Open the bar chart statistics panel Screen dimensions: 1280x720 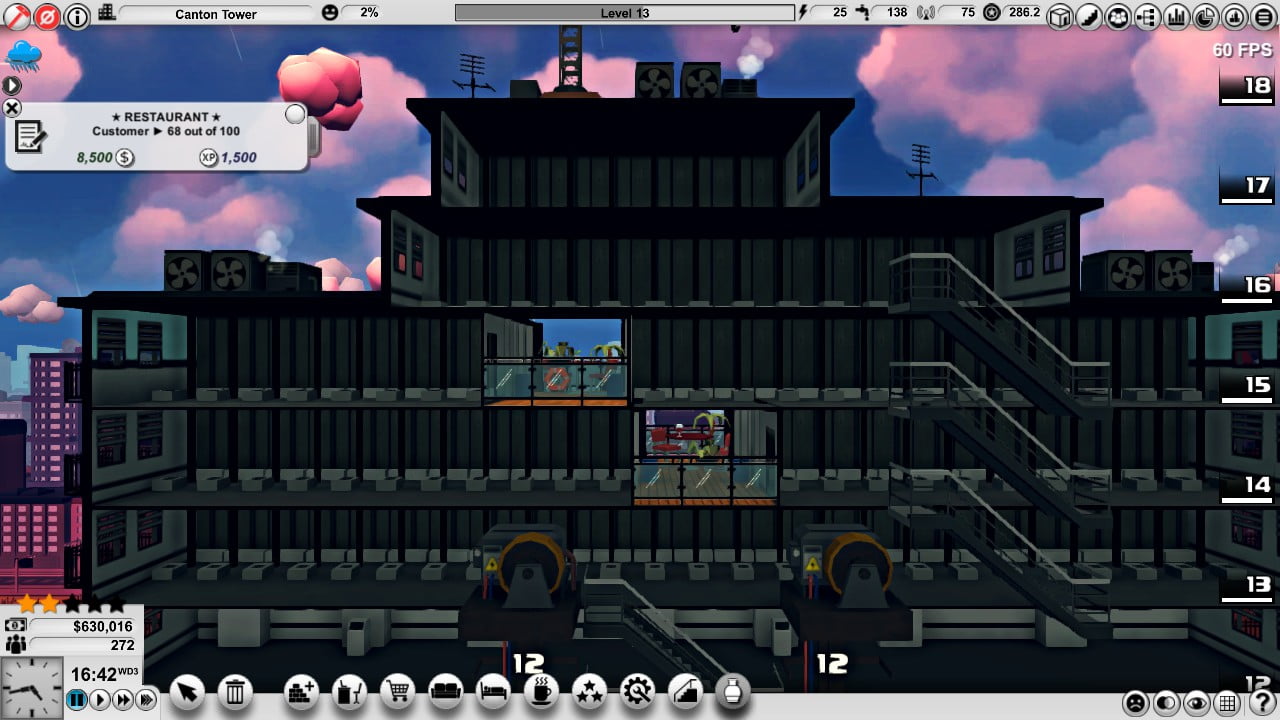point(1177,15)
